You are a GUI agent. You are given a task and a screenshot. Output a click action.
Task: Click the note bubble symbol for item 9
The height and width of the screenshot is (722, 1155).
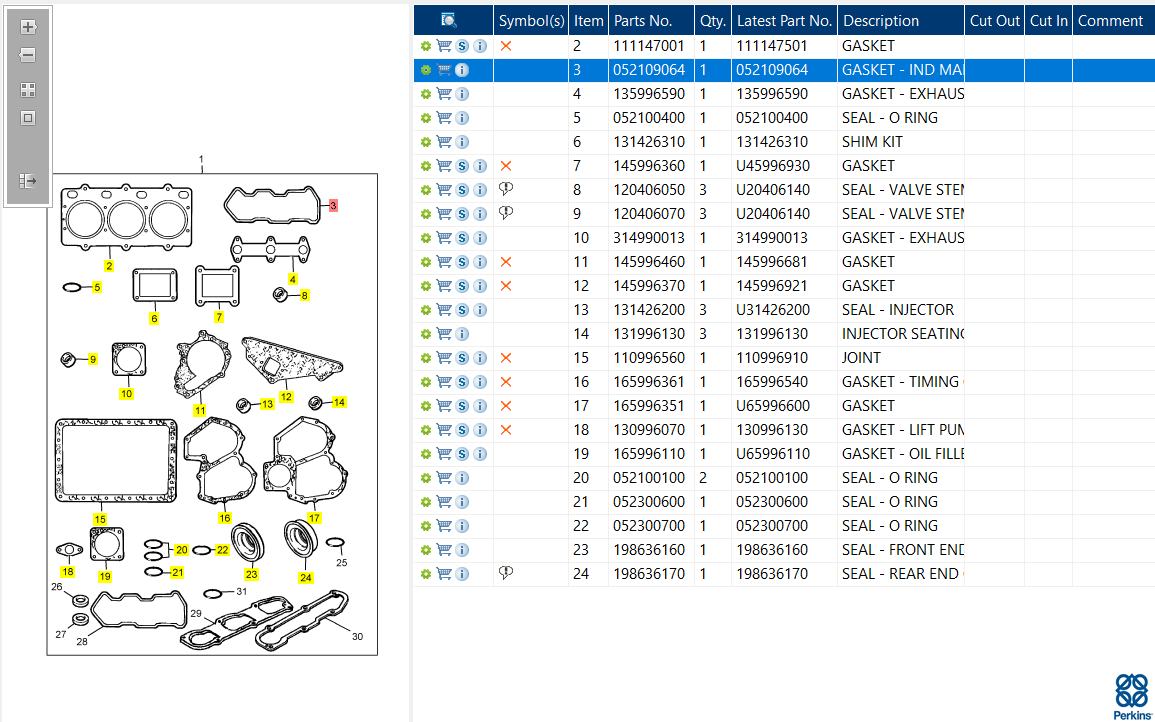click(x=506, y=213)
